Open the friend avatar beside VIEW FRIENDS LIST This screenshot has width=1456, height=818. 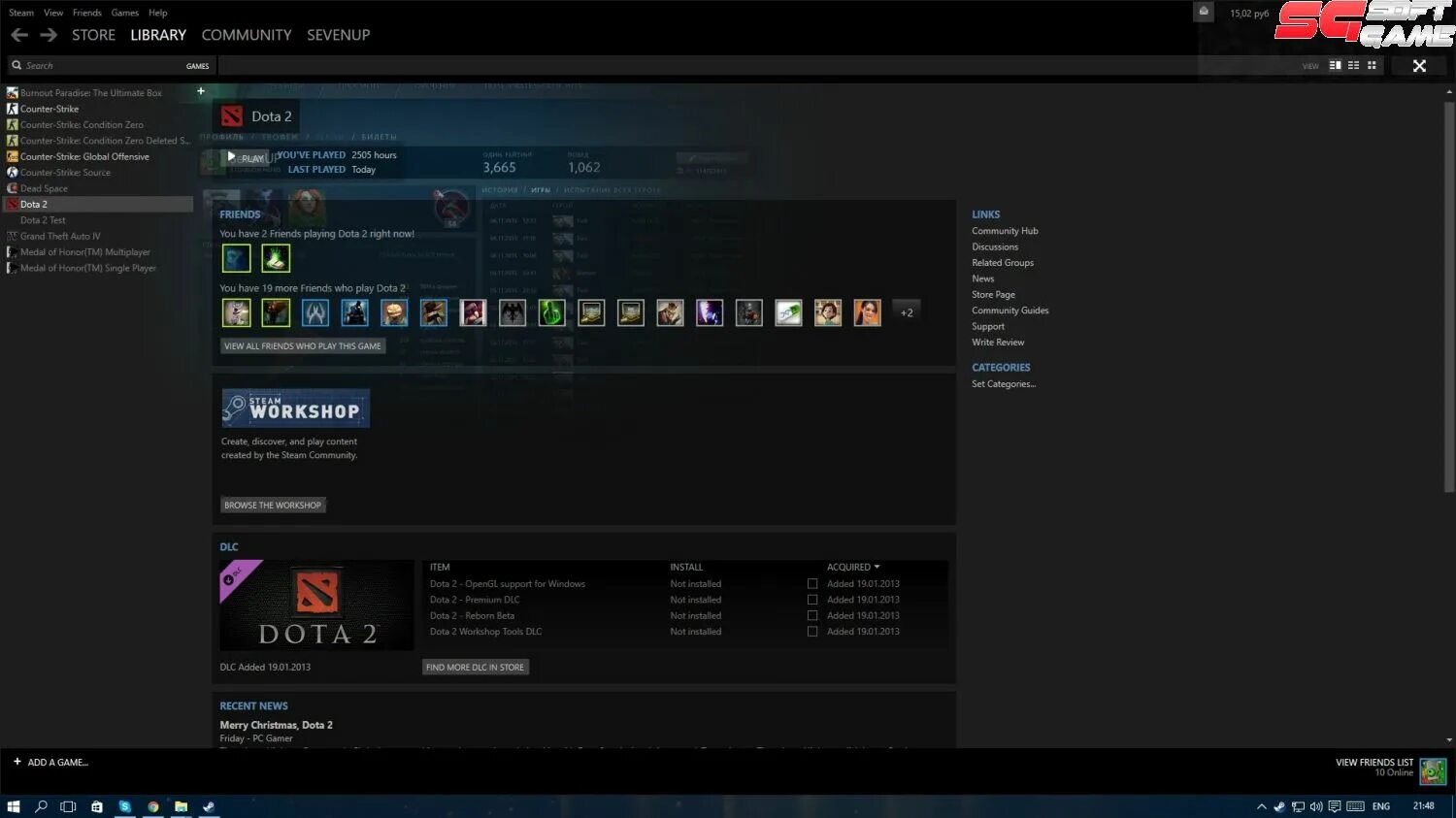click(1433, 771)
